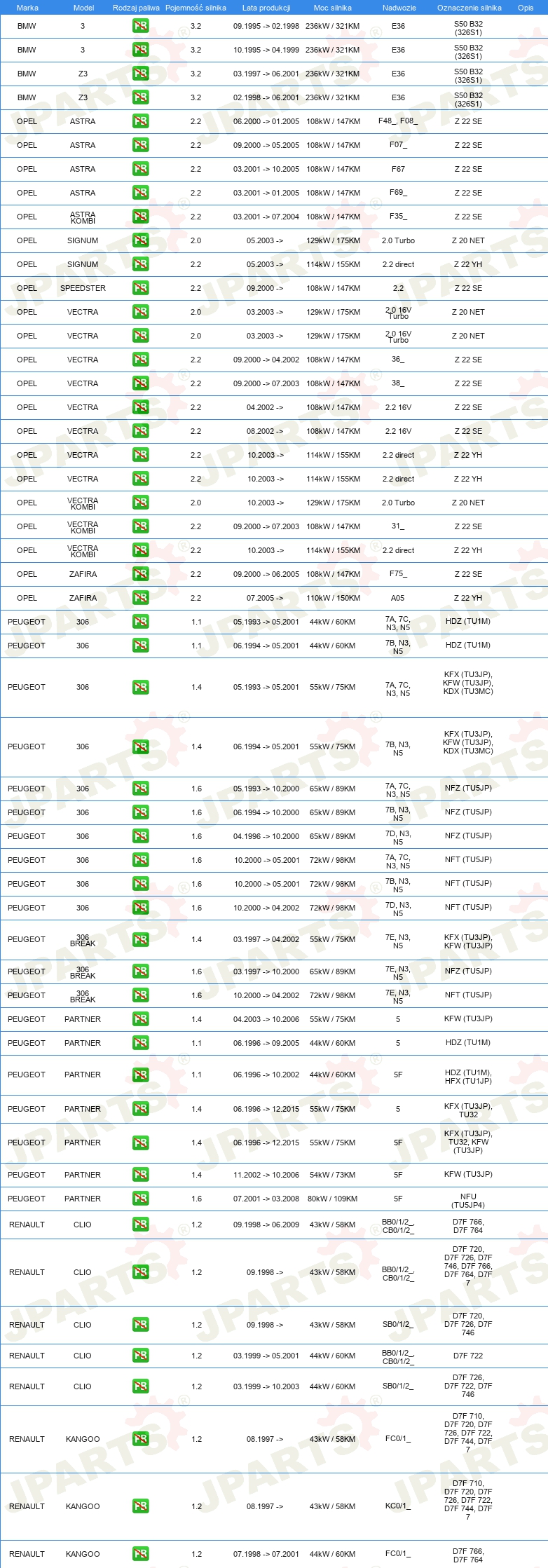The image size is (548, 1568).
Task: Click the fuel icon in the 306 Break 1.4 row
Action: coord(140,939)
